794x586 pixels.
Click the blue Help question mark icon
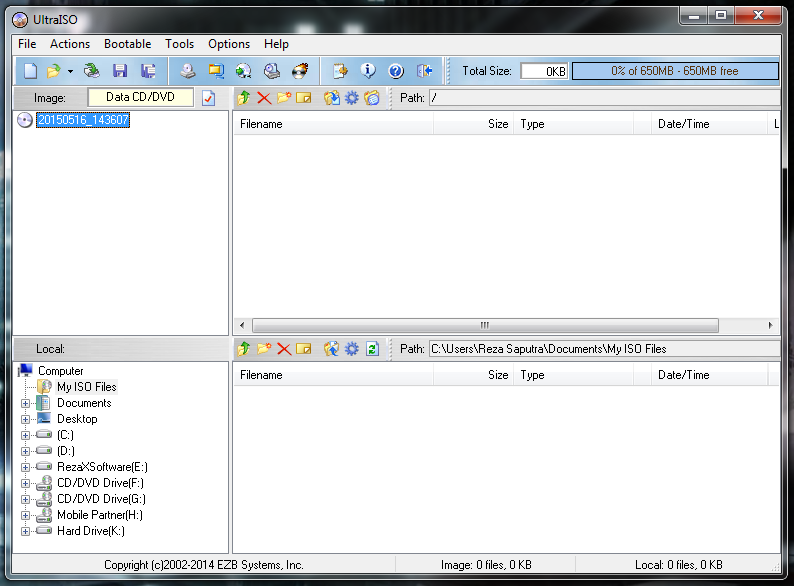(x=396, y=71)
